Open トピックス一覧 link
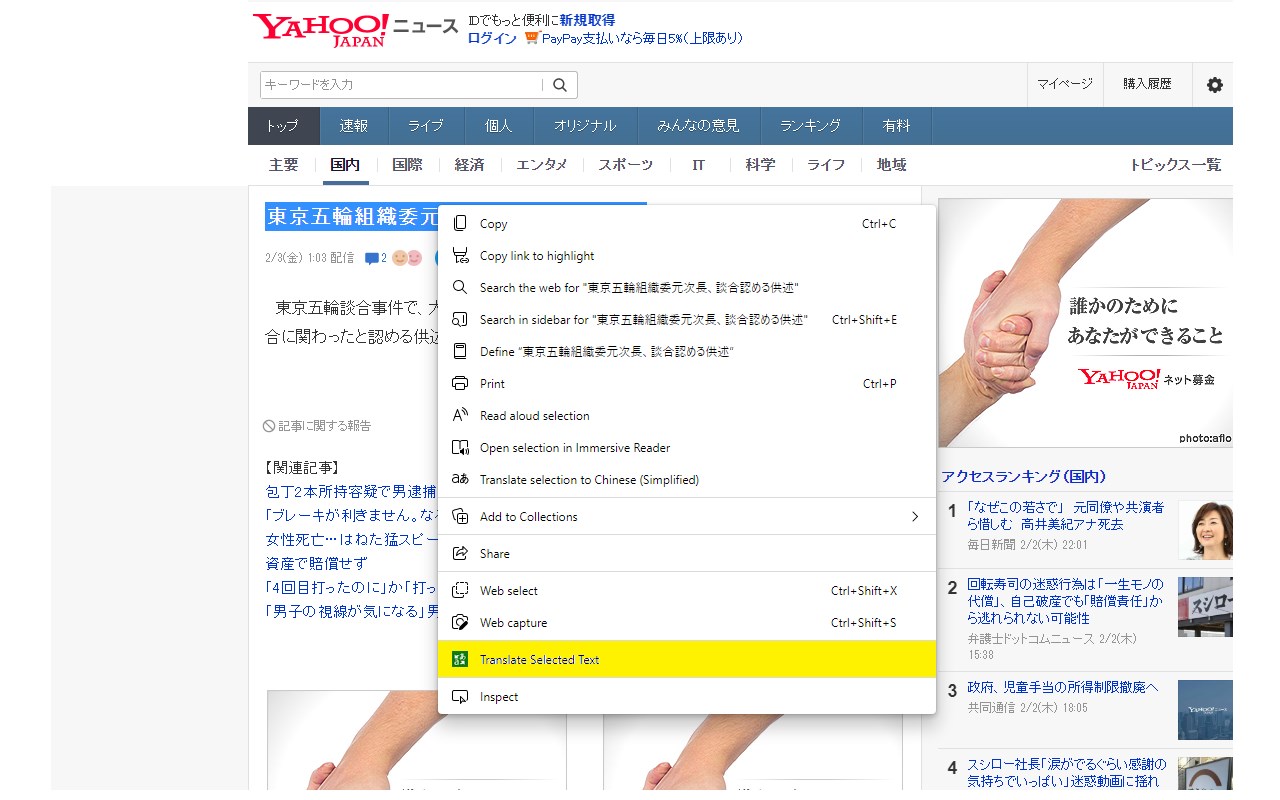This screenshot has width=1280, height=800. pyautogui.click(x=1175, y=165)
